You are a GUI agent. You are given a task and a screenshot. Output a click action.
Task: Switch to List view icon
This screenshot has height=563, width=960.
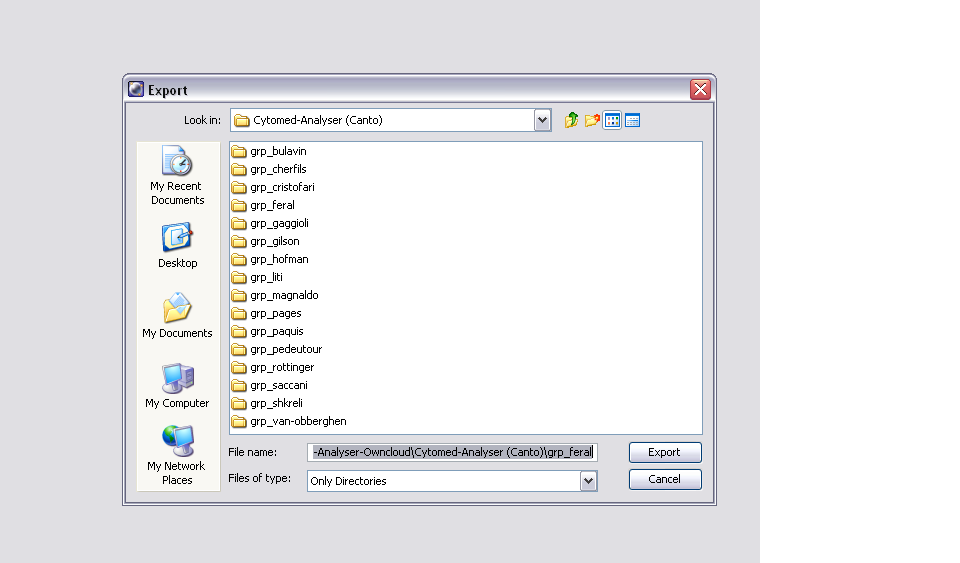(612, 120)
